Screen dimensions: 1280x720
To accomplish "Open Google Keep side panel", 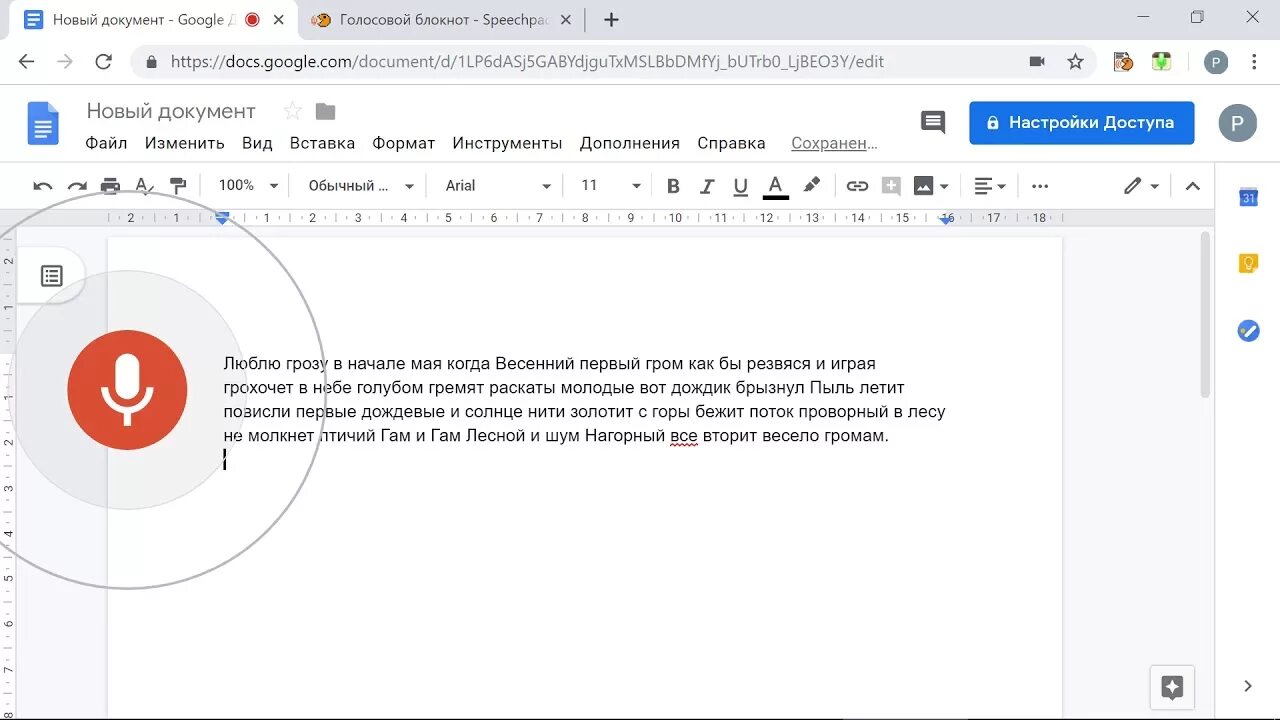I will click(1248, 263).
